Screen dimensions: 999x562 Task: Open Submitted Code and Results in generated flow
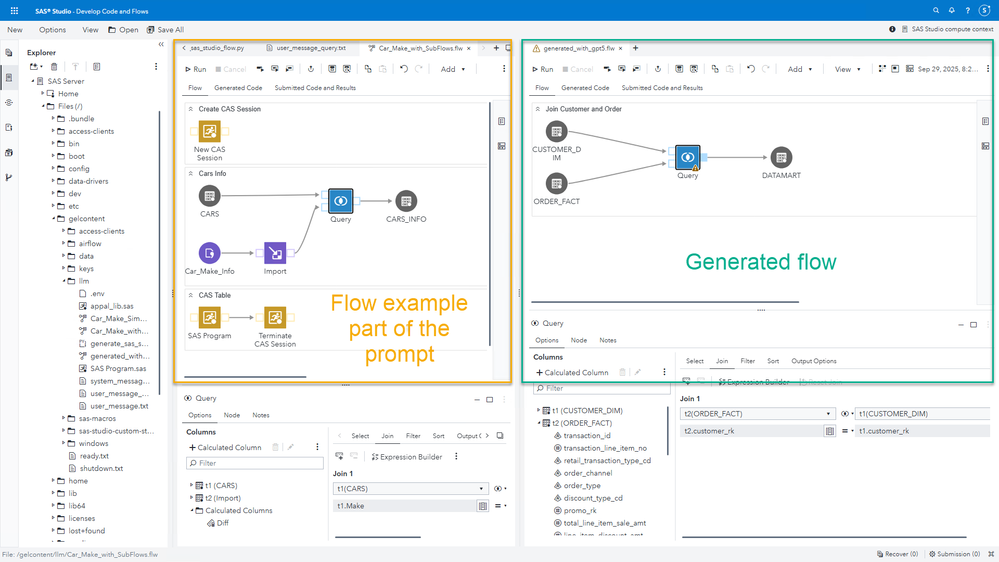coord(662,88)
